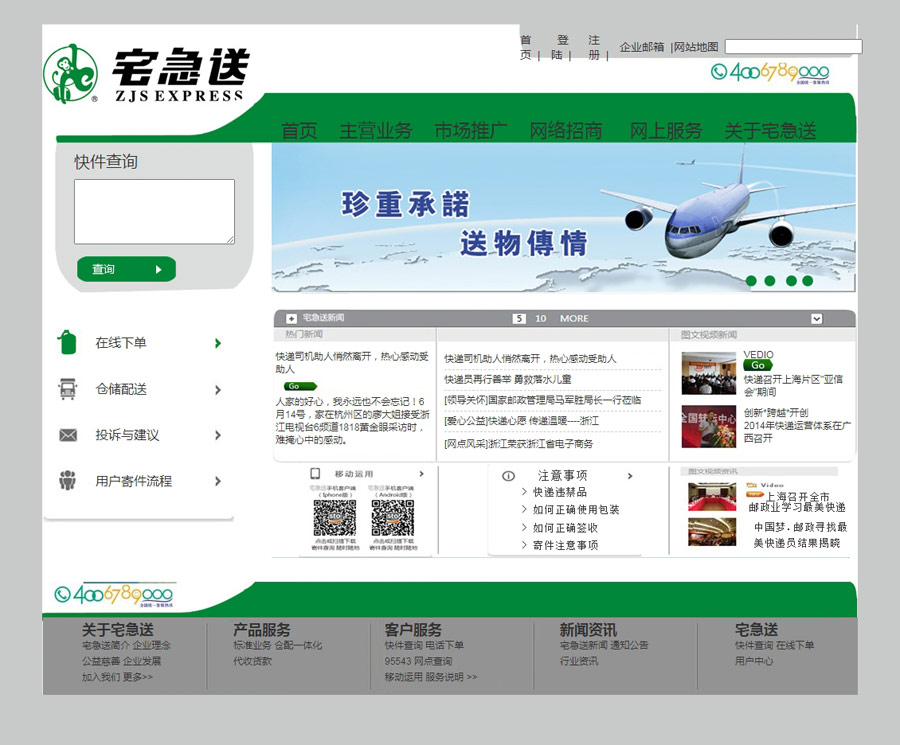This screenshot has width=900, height=745.
Task: Open the 网站地图 link
Action: tap(696, 47)
